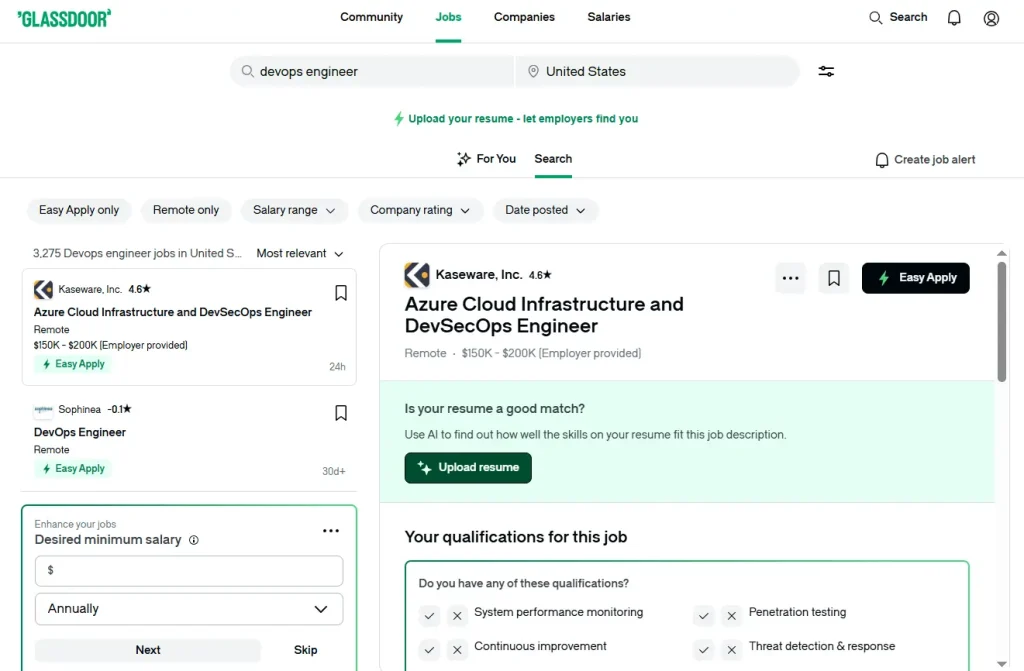This screenshot has width=1024, height=671.
Task: Click the Easy Apply button
Action: tap(916, 278)
